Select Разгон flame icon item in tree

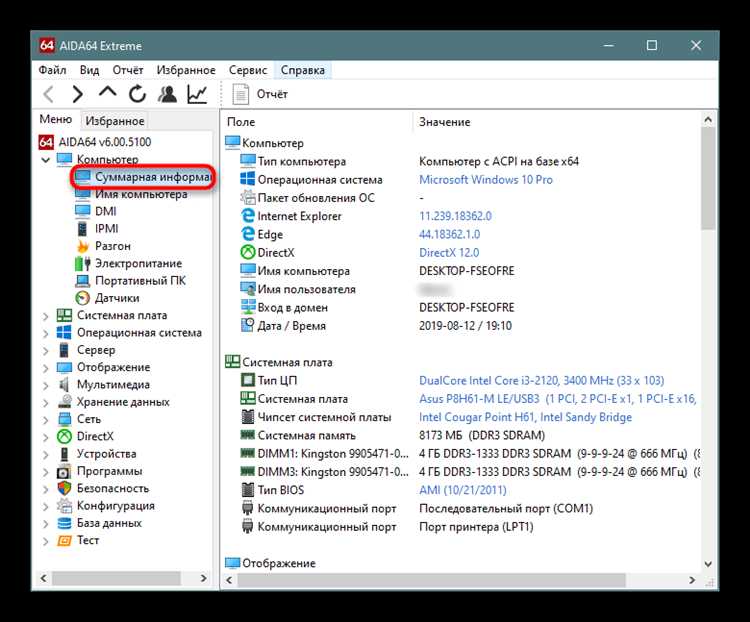point(112,246)
